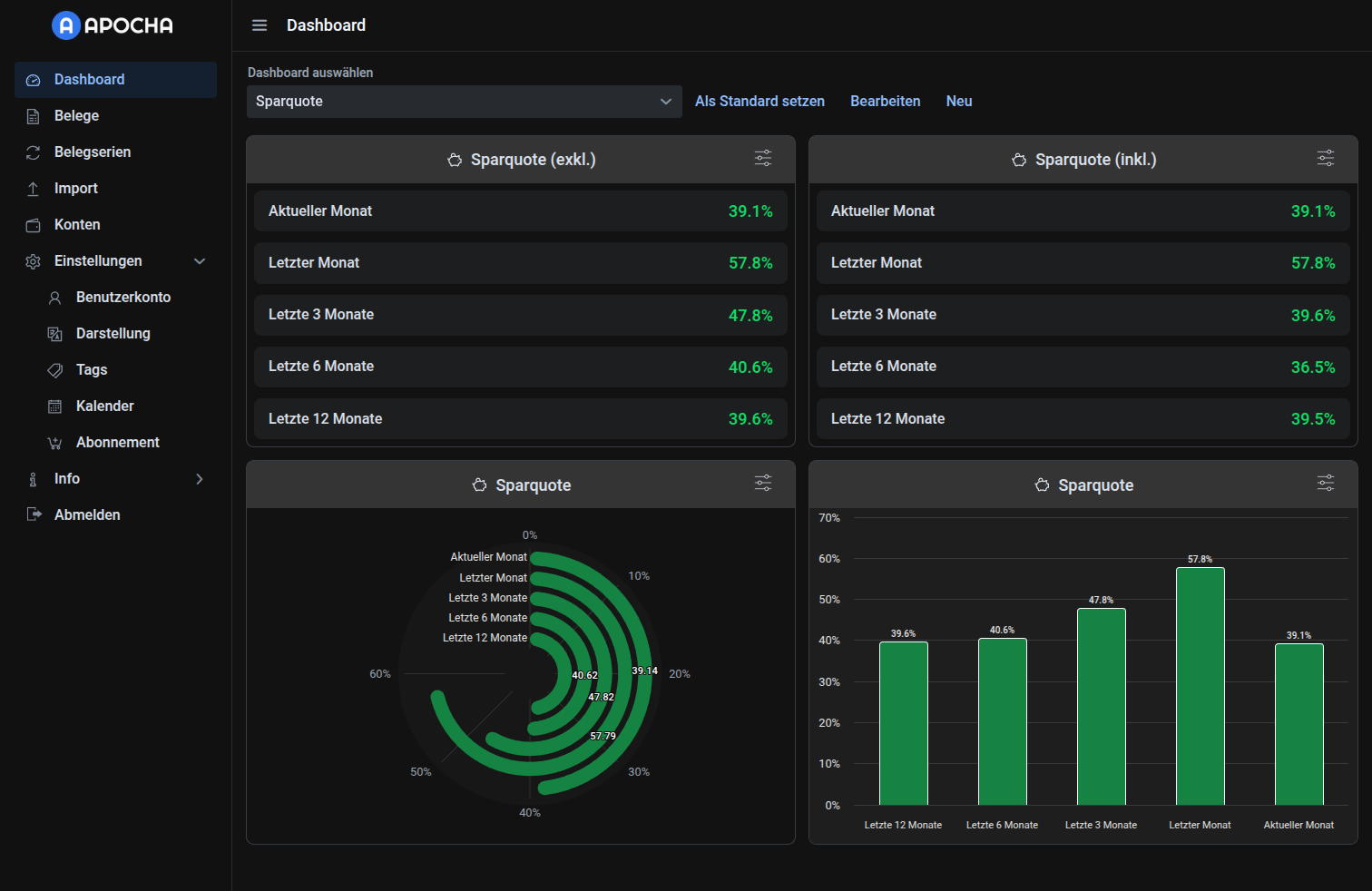Select the Tags label icon

click(54, 369)
